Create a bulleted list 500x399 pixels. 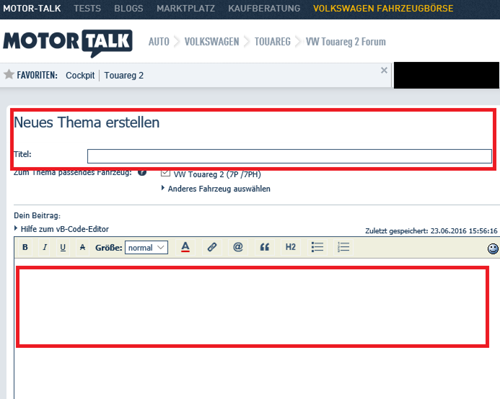(317, 247)
